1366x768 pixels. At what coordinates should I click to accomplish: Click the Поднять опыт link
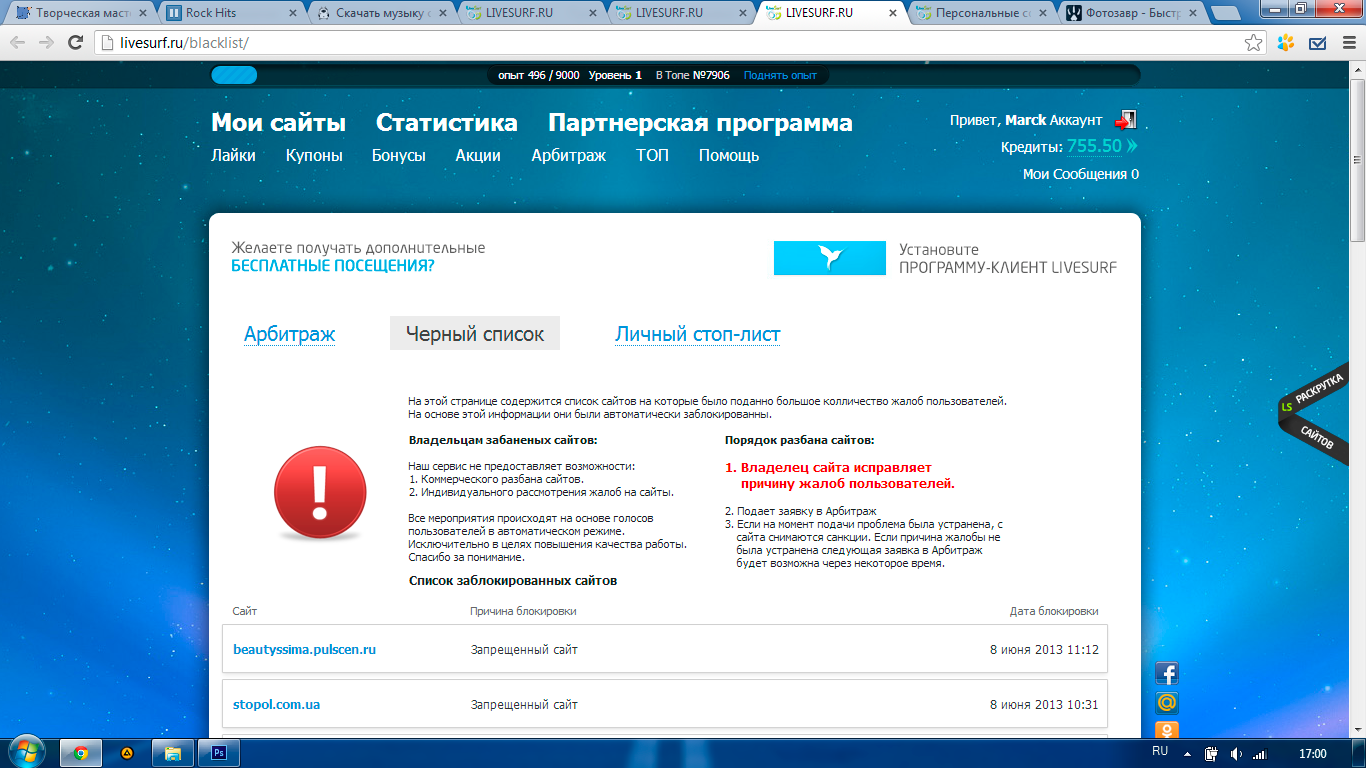tap(780, 75)
